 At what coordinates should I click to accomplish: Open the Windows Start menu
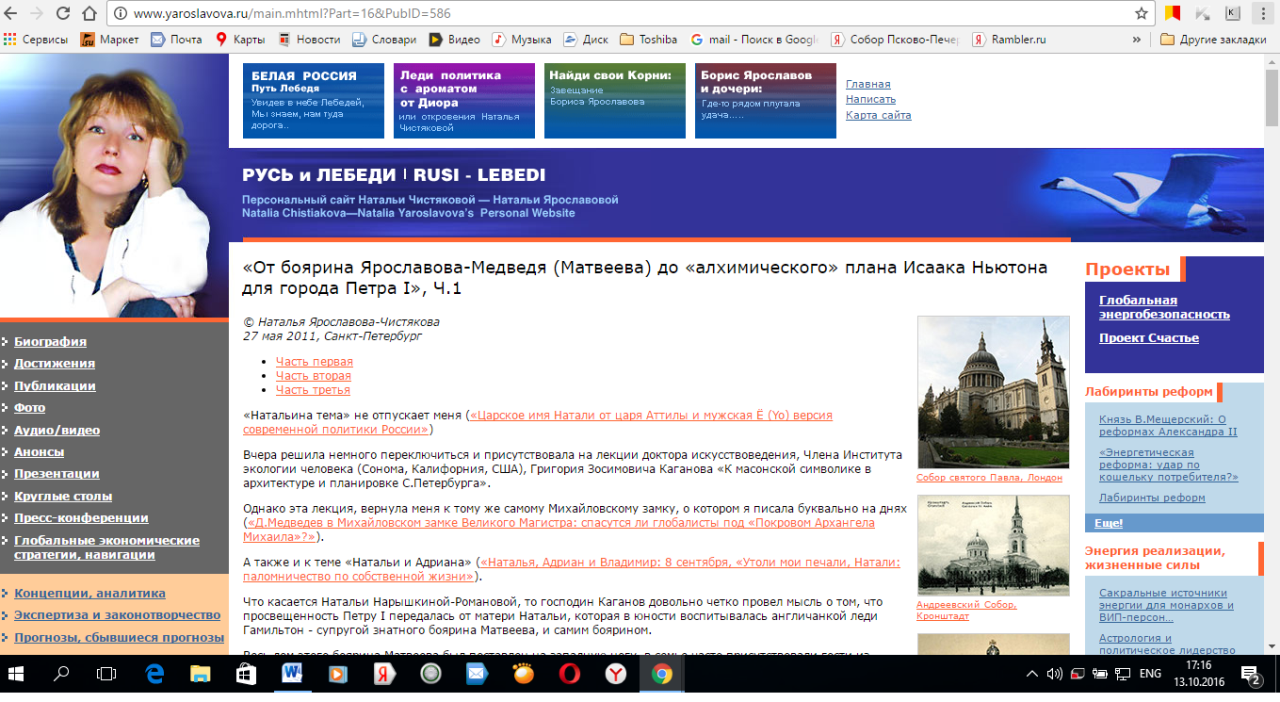pos(16,674)
